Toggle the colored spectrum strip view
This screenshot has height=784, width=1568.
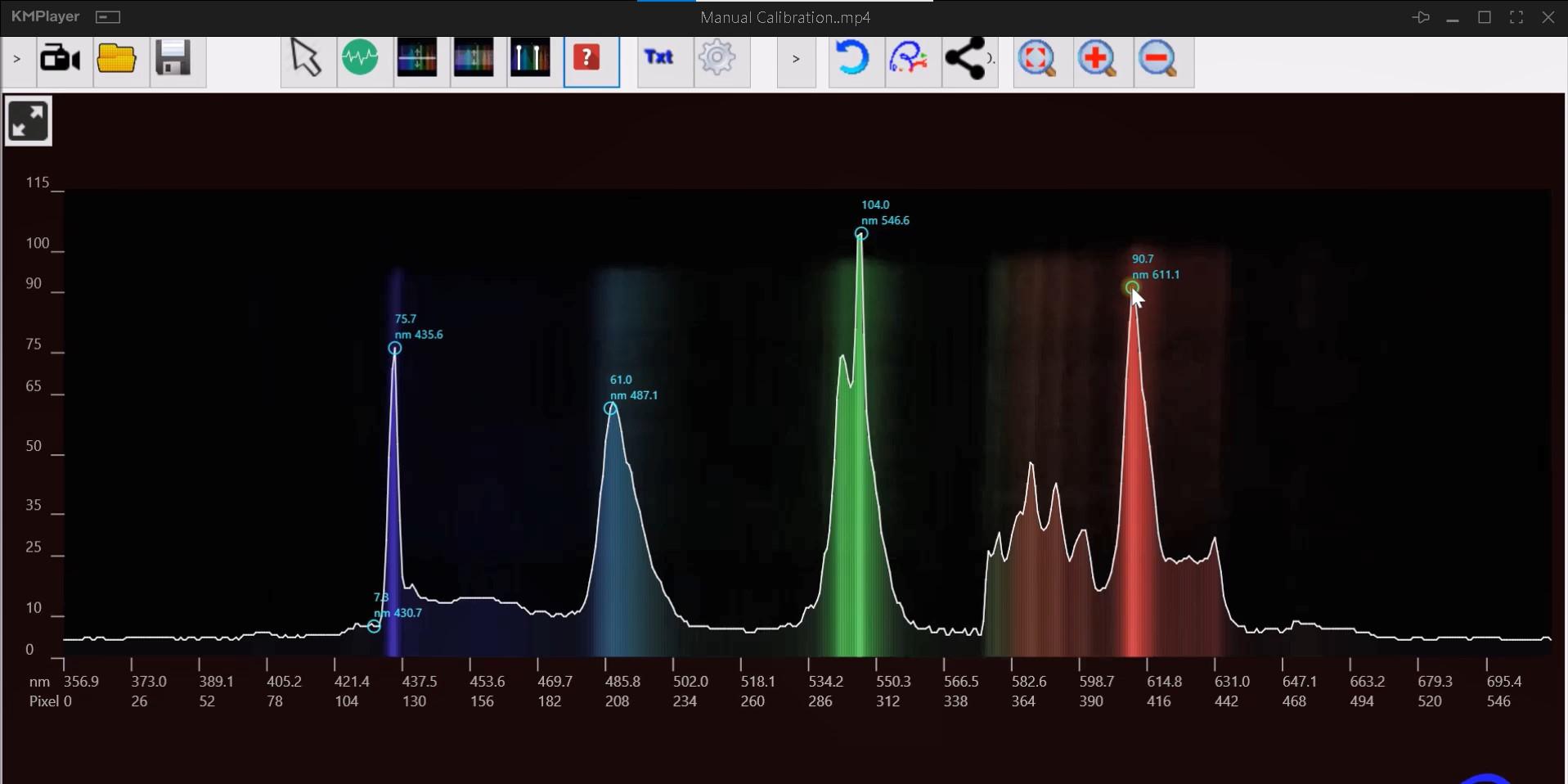474,57
